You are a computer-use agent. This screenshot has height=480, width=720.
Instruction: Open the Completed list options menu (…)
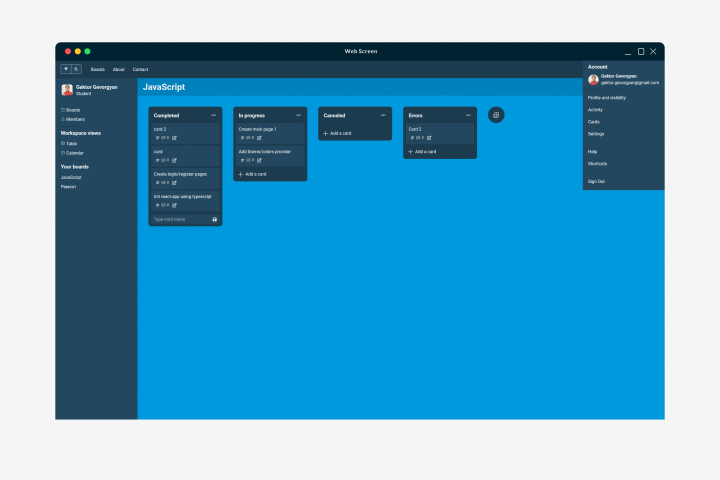(x=214, y=115)
